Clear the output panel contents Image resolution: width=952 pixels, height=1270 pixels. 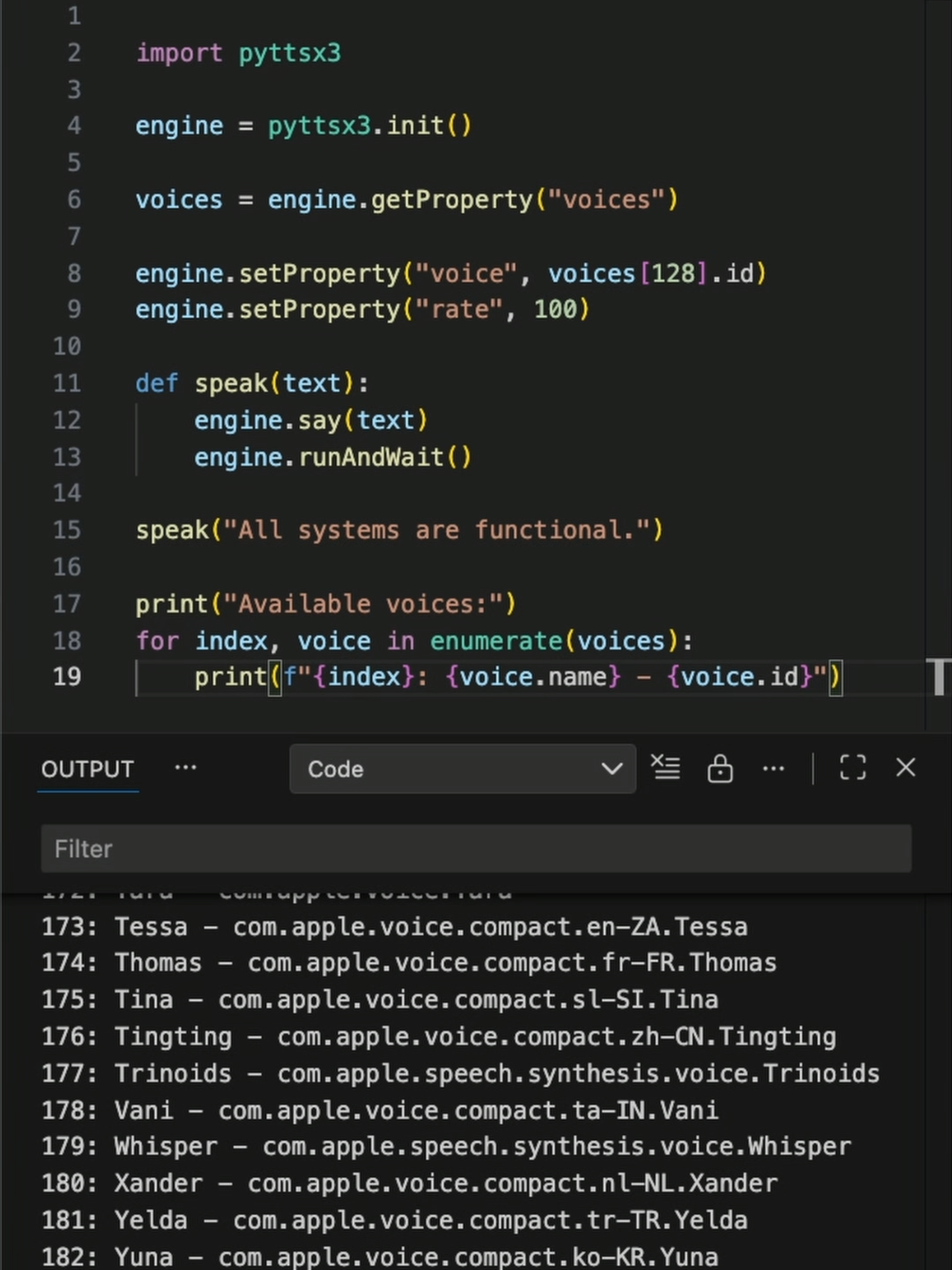(666, 768)
